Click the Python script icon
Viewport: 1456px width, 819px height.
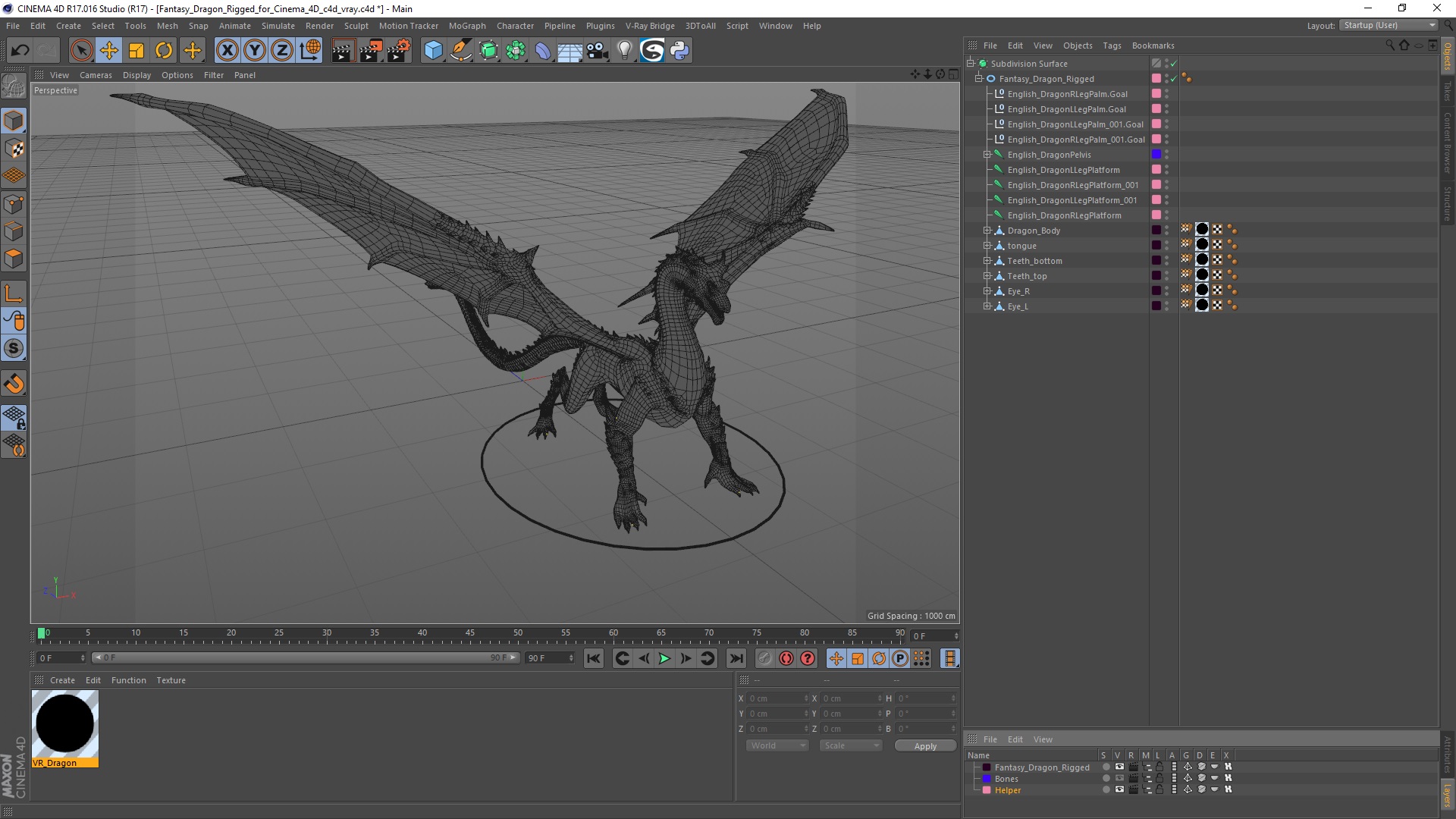click(x=679, y=51)
